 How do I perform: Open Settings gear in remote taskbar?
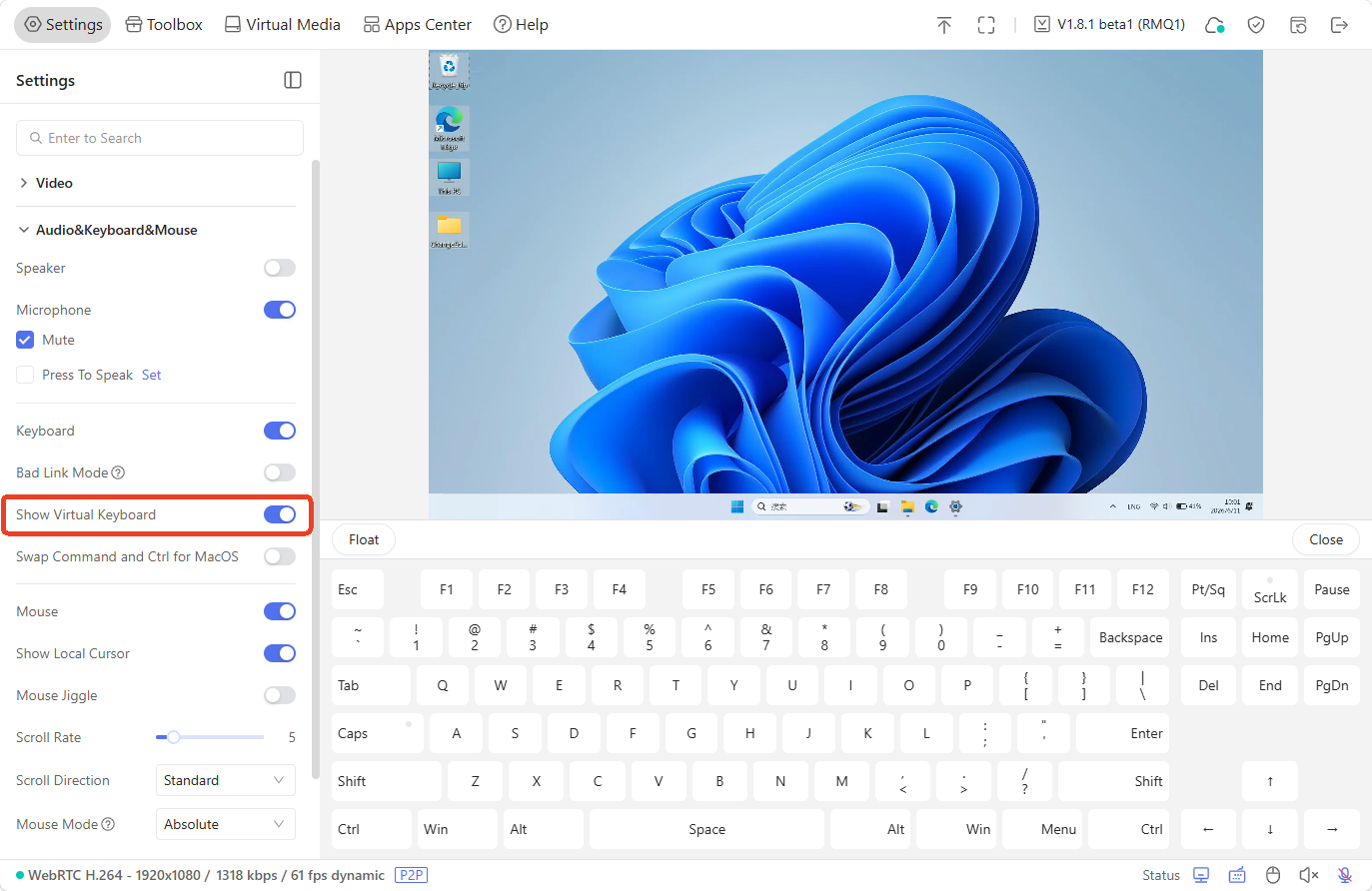coord(955,506)
